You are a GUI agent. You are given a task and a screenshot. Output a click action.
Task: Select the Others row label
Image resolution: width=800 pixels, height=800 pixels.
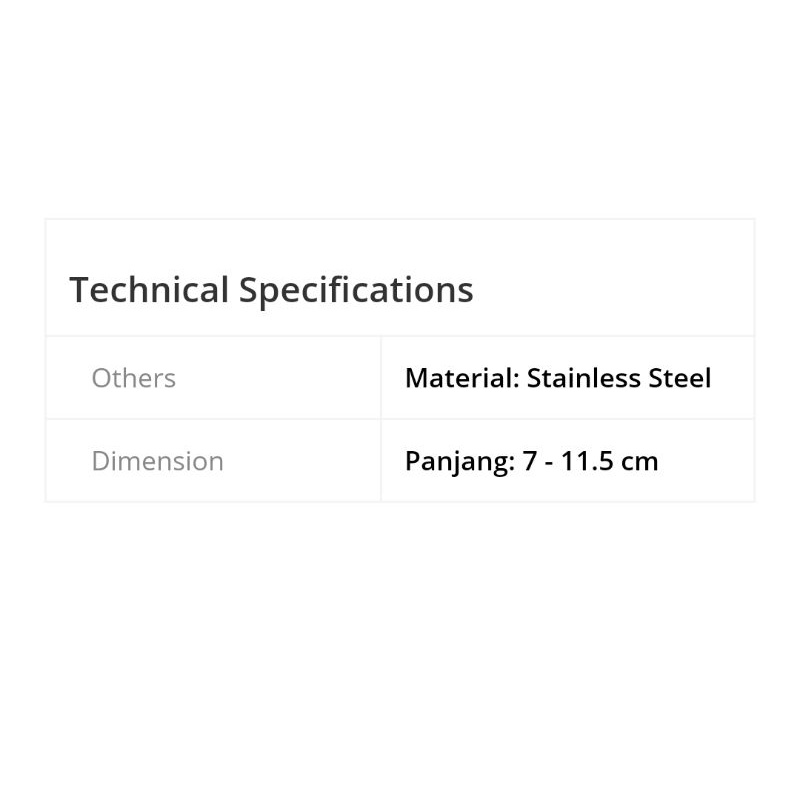133,378
